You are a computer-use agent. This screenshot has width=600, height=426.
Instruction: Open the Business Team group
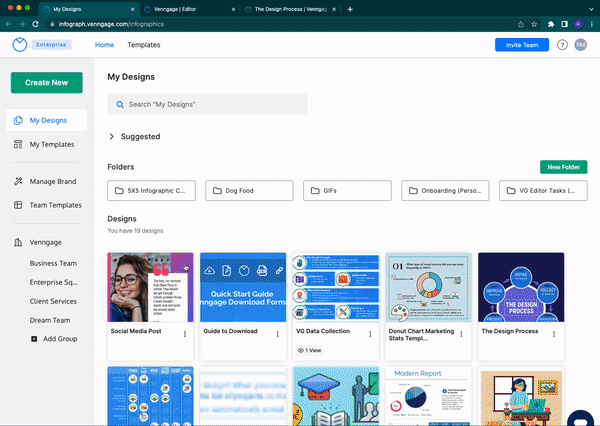pyautogui.click(x=53, y=263)
